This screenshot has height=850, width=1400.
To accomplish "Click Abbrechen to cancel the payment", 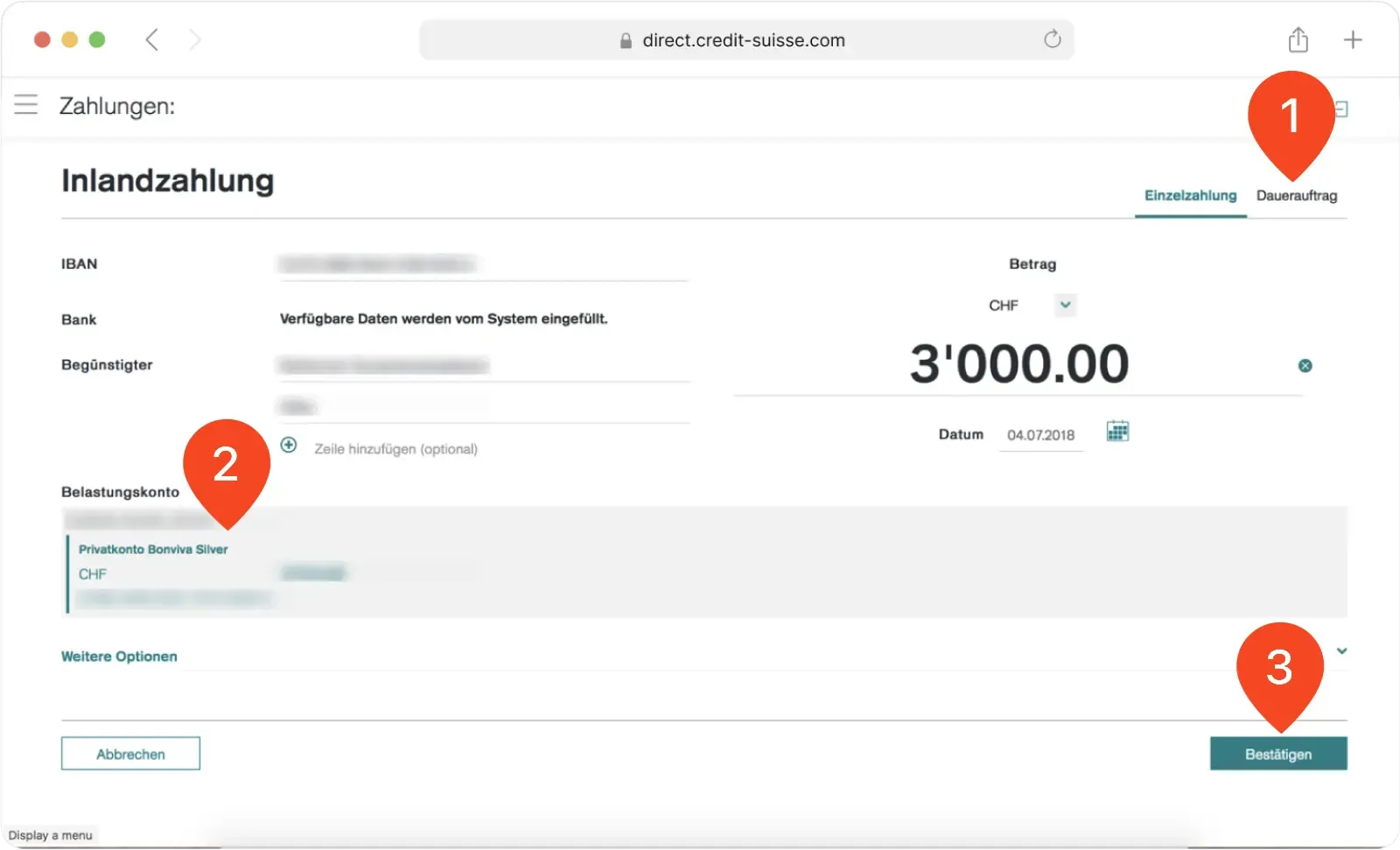I will coord(129,753).
